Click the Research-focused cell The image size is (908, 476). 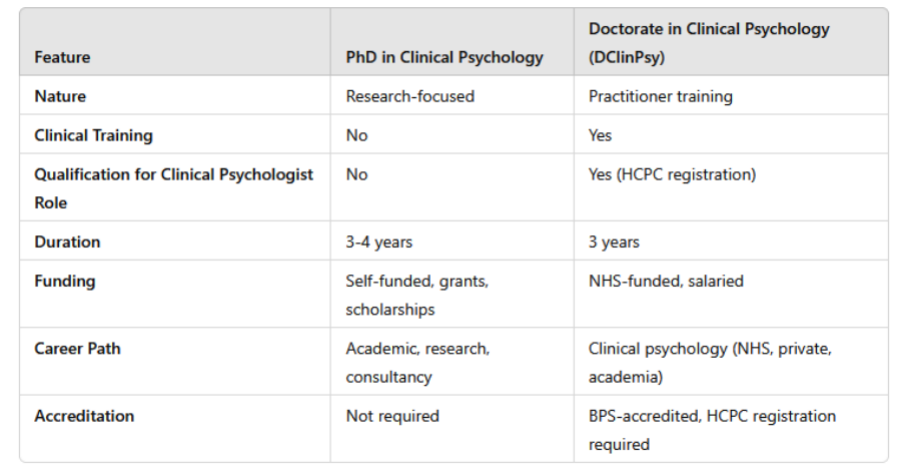tap(410, 96)
